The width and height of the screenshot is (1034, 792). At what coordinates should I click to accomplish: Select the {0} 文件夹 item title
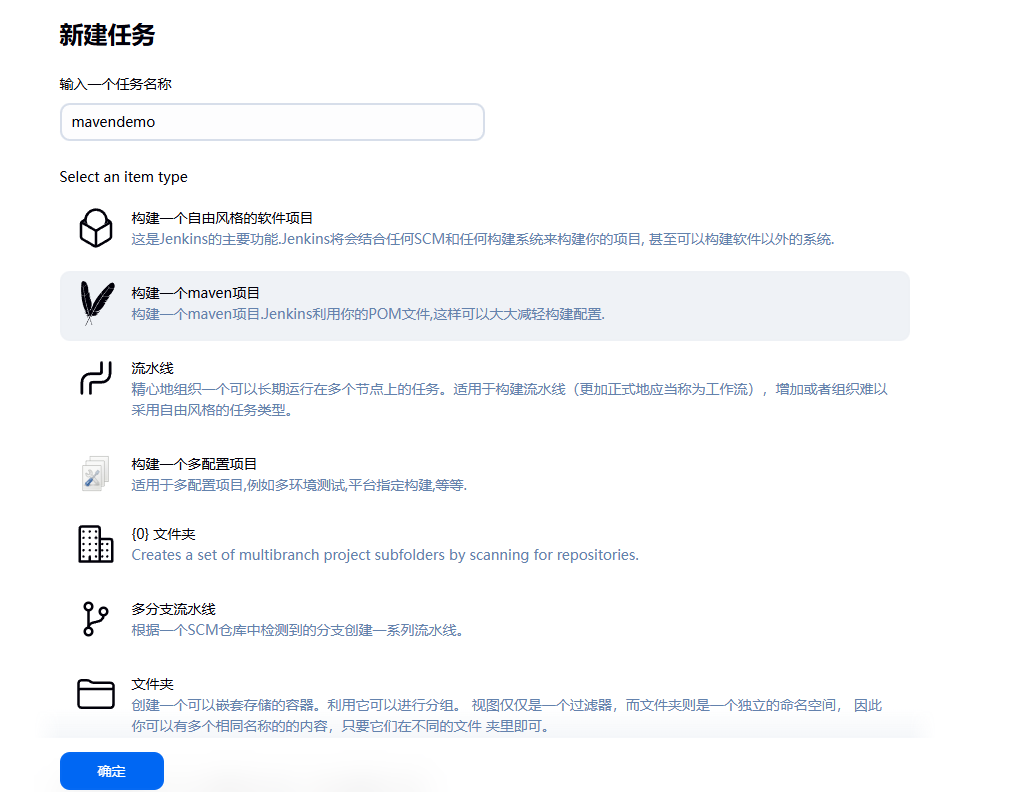tap(164, 534)
